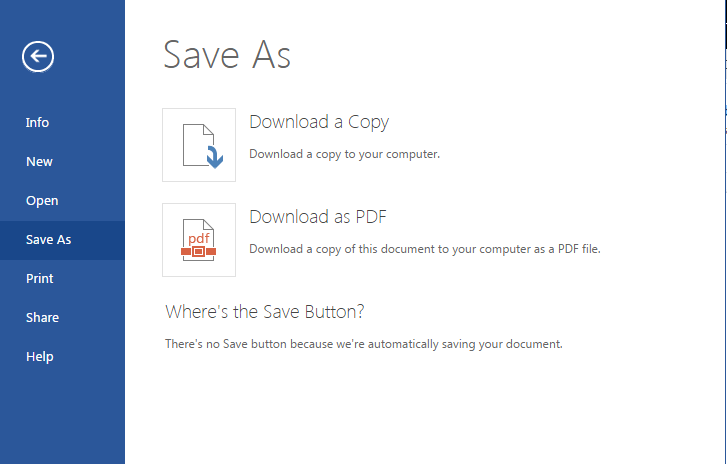Click the Download a Copy document icon
Image resolution: width=727 pixels, height=464 pixels.
coord(199,145)
